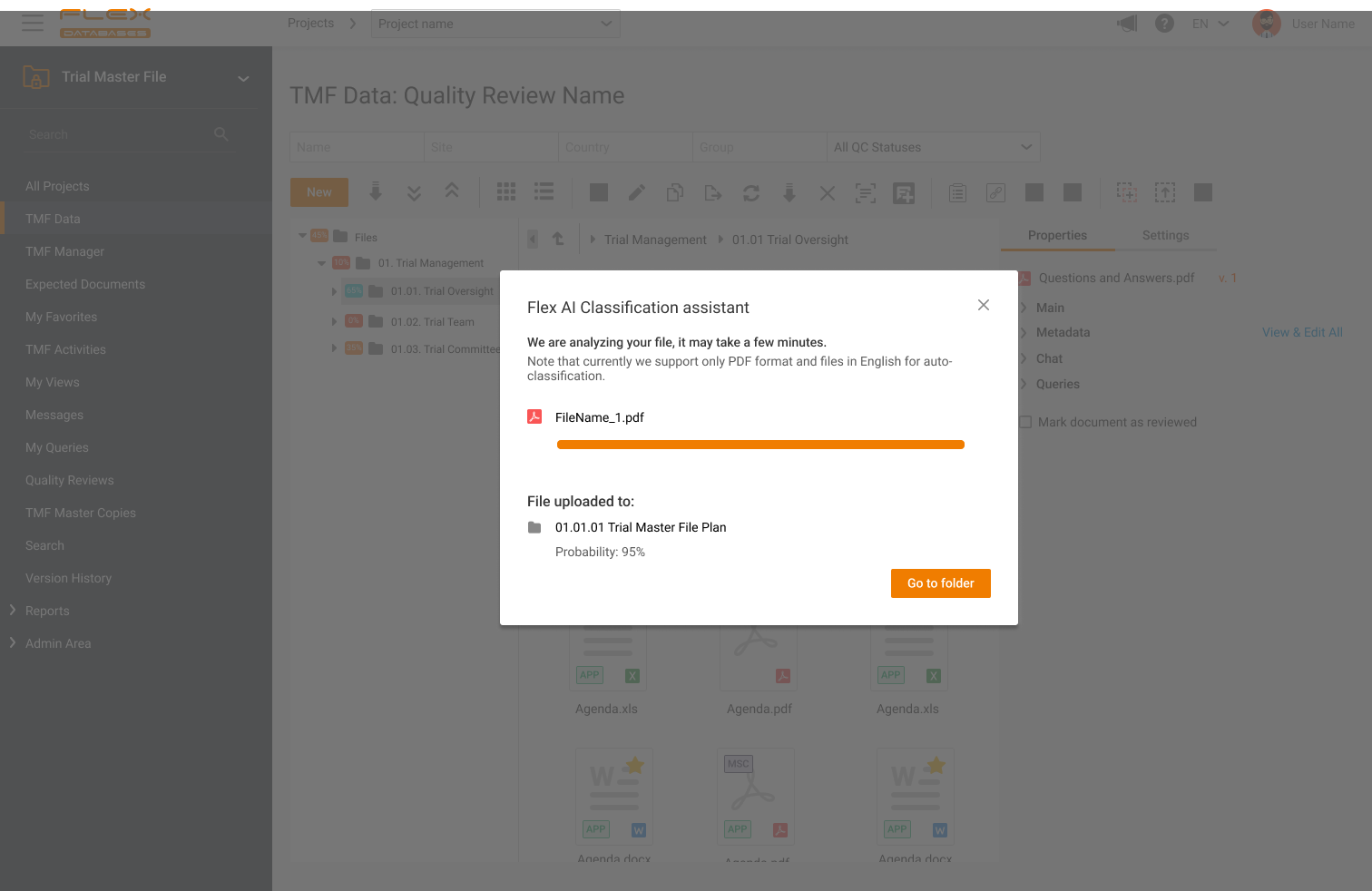
Task: Click the refresh icon in toolbar
Action: point(751,192)
